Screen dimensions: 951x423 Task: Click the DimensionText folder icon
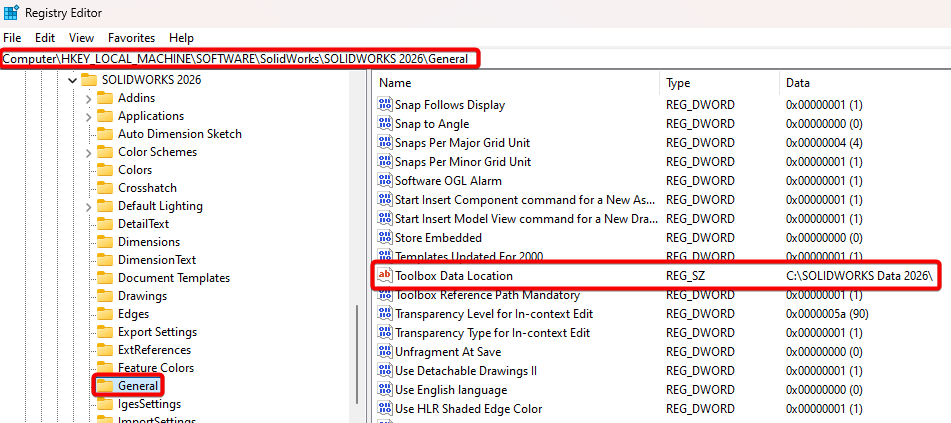coord(105,260)
